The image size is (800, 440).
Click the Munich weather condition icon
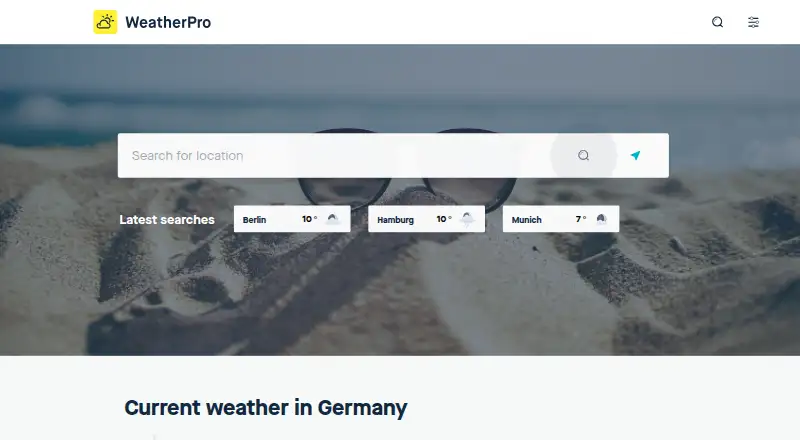point(602,219)
